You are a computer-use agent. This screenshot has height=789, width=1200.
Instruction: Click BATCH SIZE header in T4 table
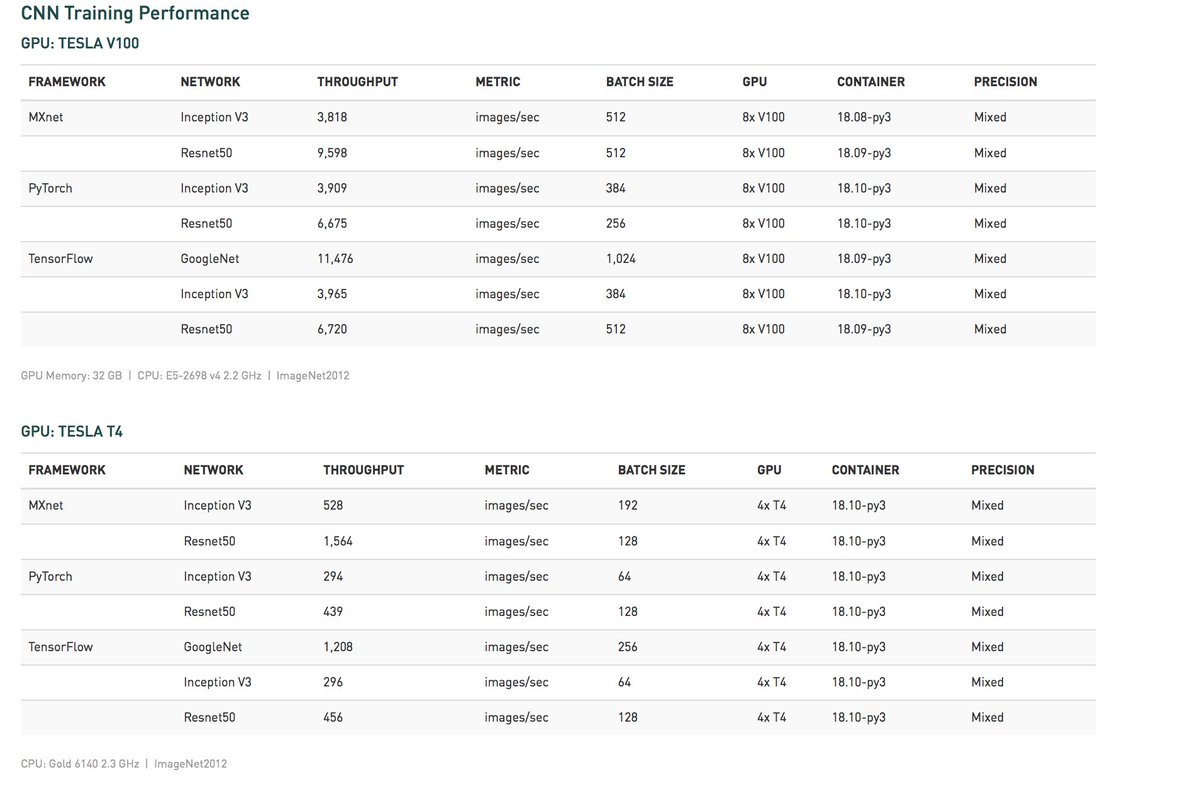point(651,470)
